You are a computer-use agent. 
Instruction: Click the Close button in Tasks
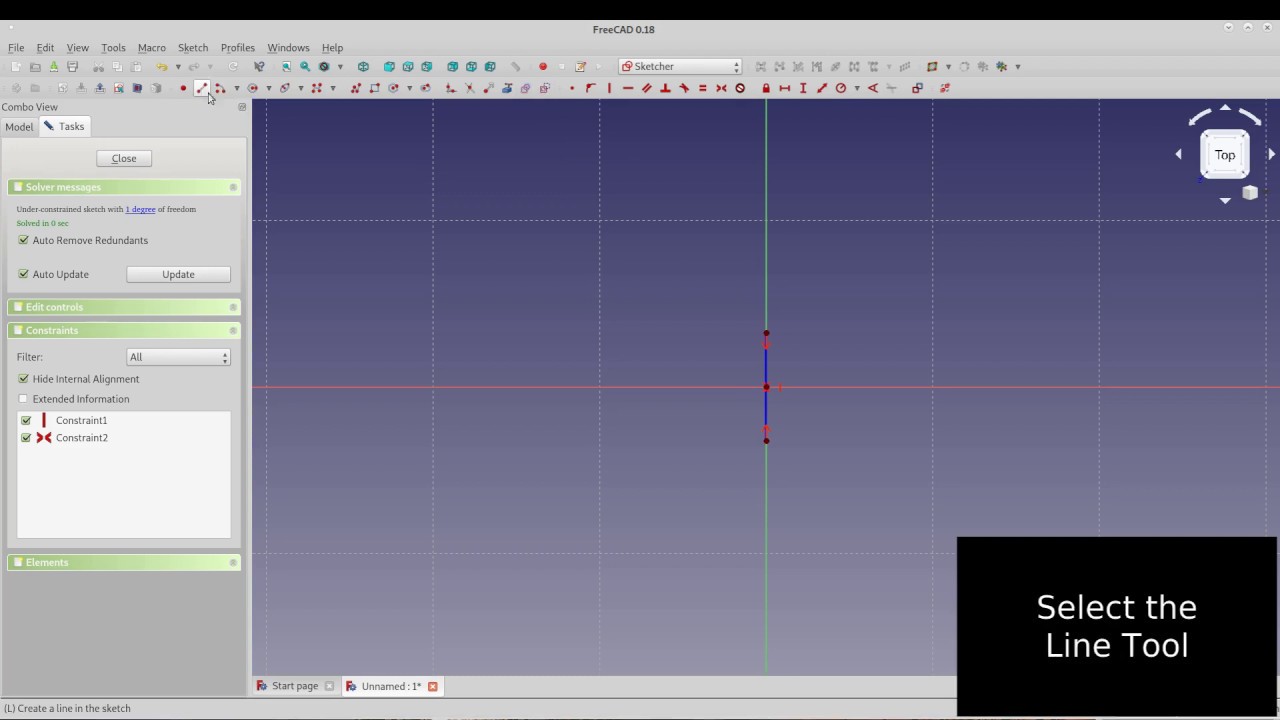pyautogui.click(x=124, y=158)
